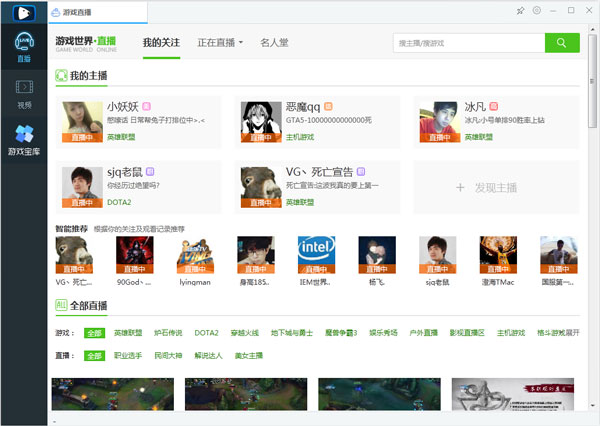Viewport: 600px width, 426px height.
Task: Select the 我的关注 tab
Action: pos(161,43)
